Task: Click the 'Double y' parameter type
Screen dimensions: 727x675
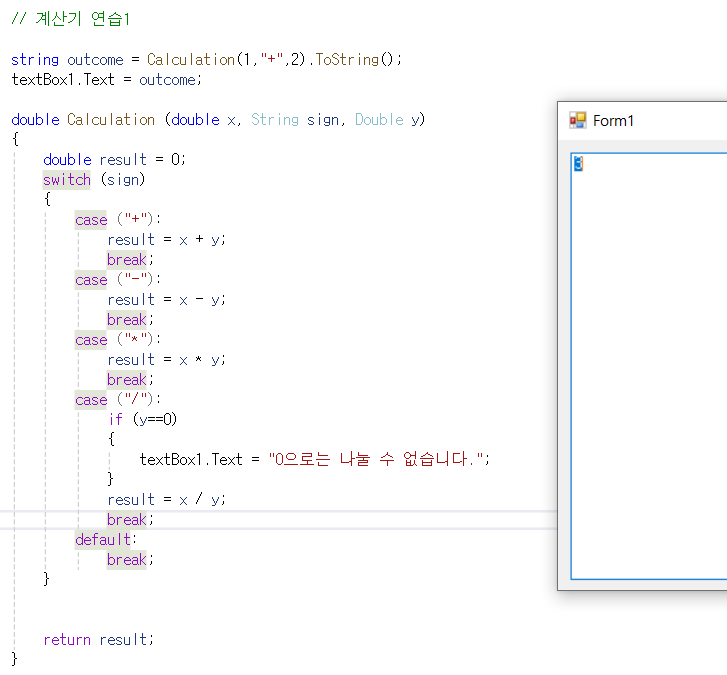Action: click(x=379, y=120)
